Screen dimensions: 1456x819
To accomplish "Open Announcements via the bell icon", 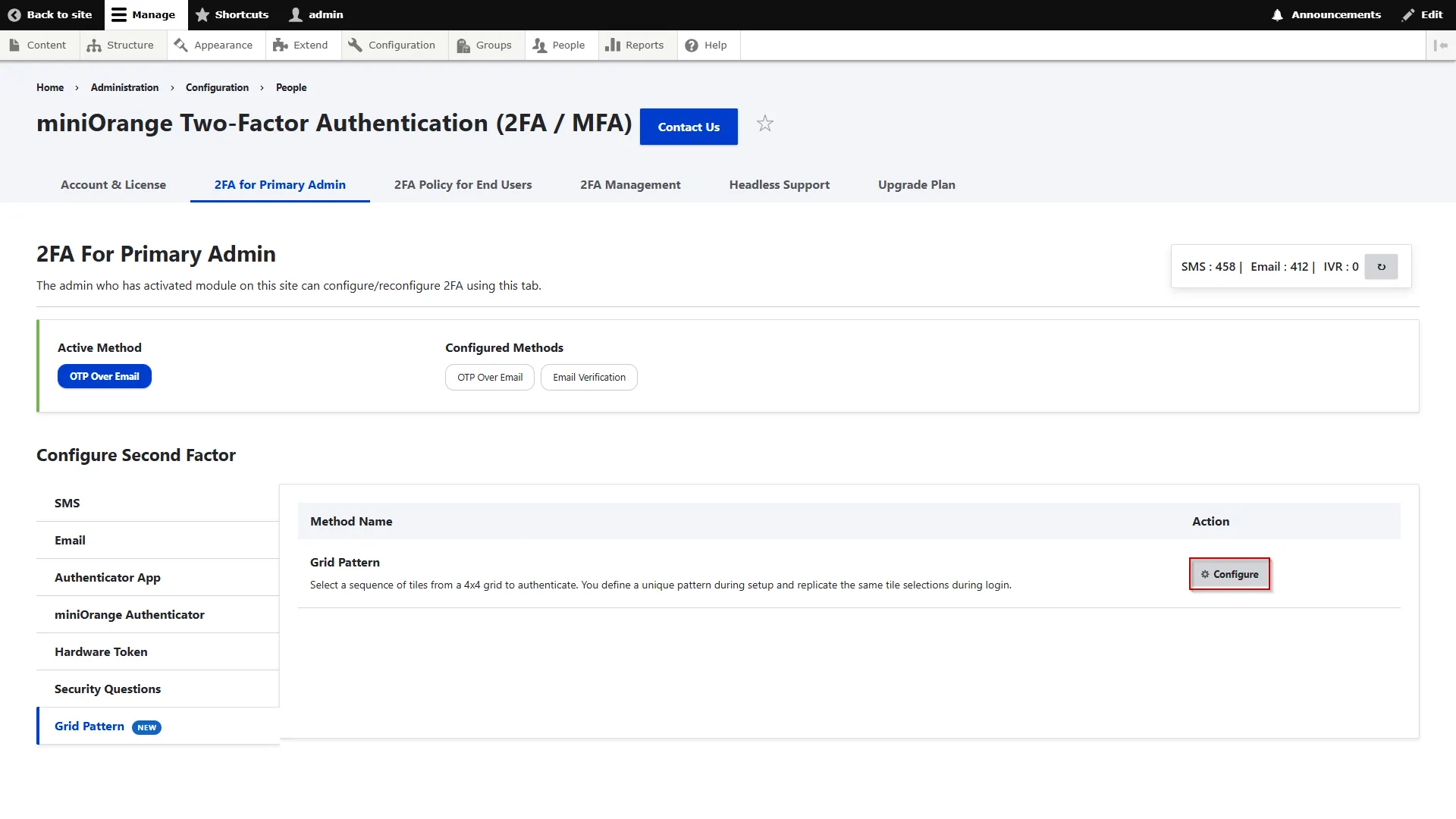I will point(1277,14).
